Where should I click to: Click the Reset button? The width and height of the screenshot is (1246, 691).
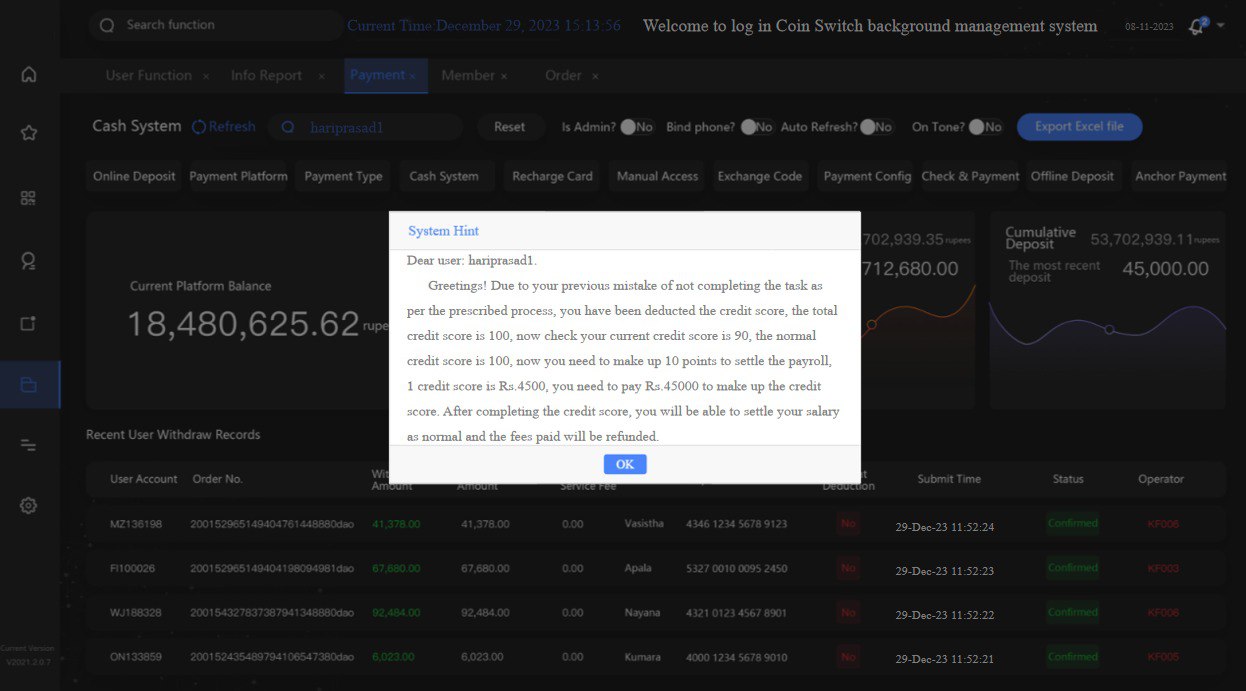(x=509, y=127)
